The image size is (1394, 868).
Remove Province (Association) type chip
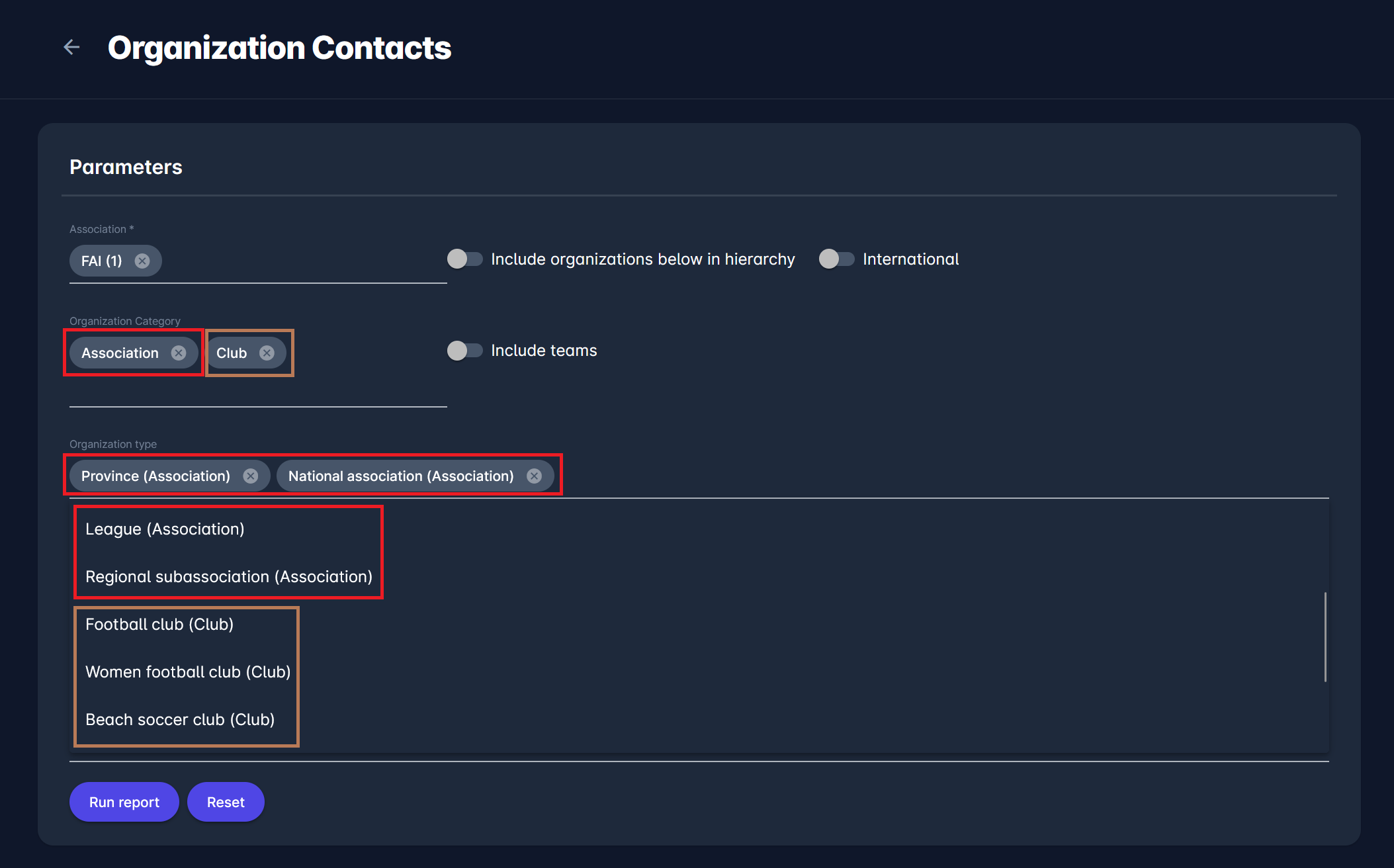[x=250, y=476]
